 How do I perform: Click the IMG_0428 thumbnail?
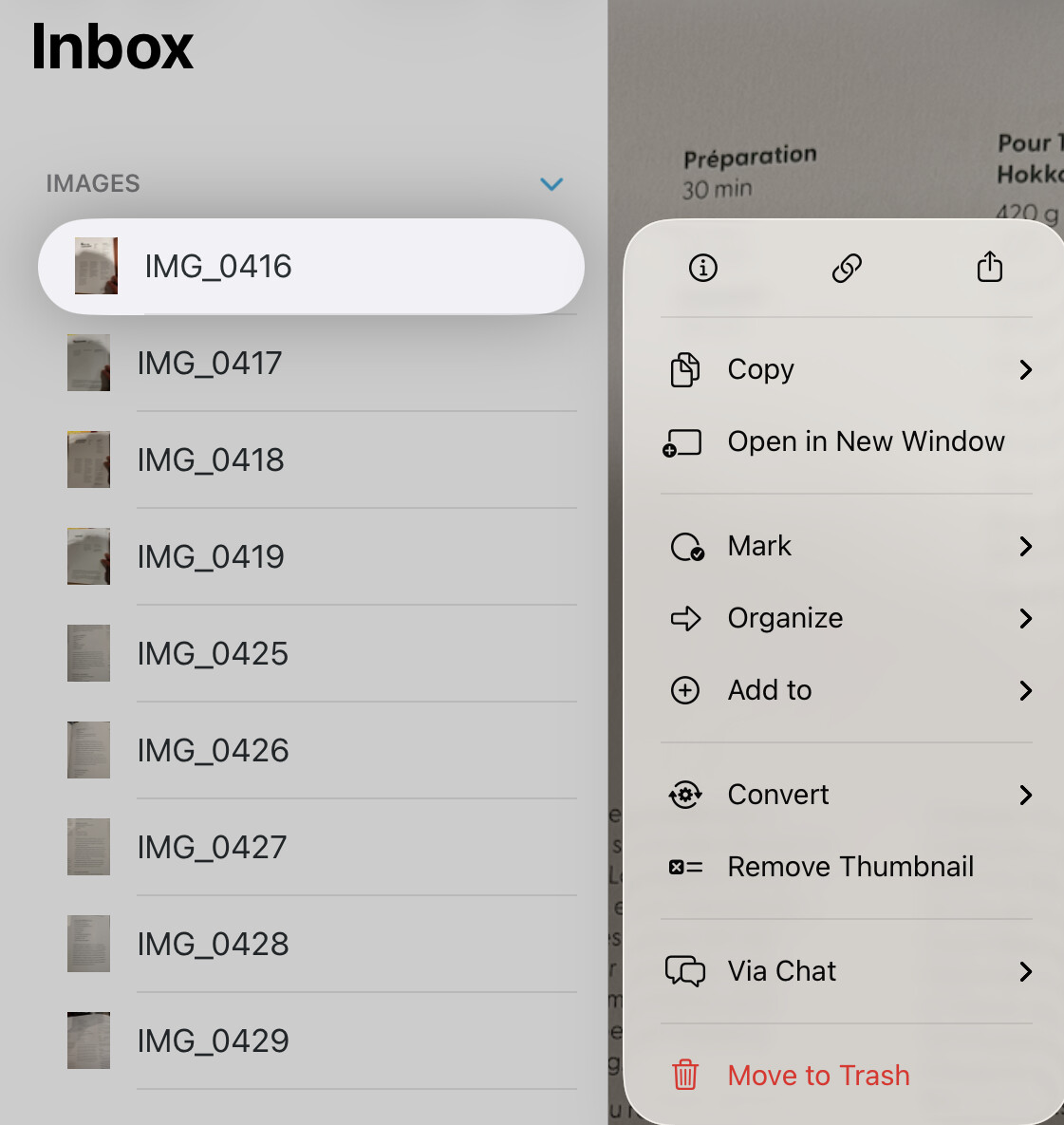(89, 945)
